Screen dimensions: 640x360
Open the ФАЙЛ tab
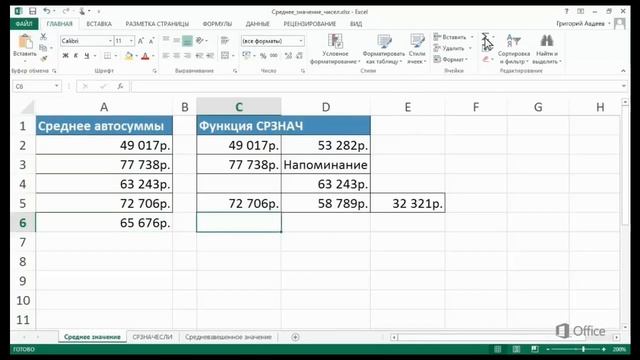point(24,24)
